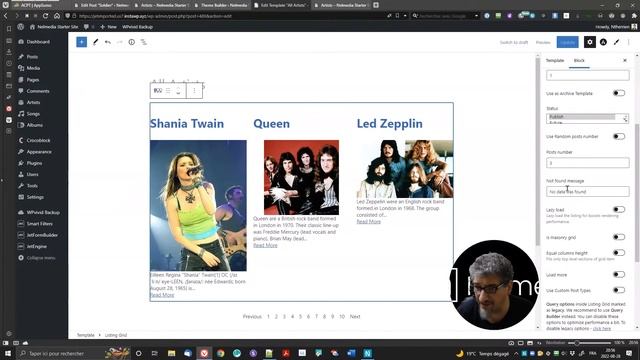
Task: Open Pages in admin menu
Action: (33, 80)
